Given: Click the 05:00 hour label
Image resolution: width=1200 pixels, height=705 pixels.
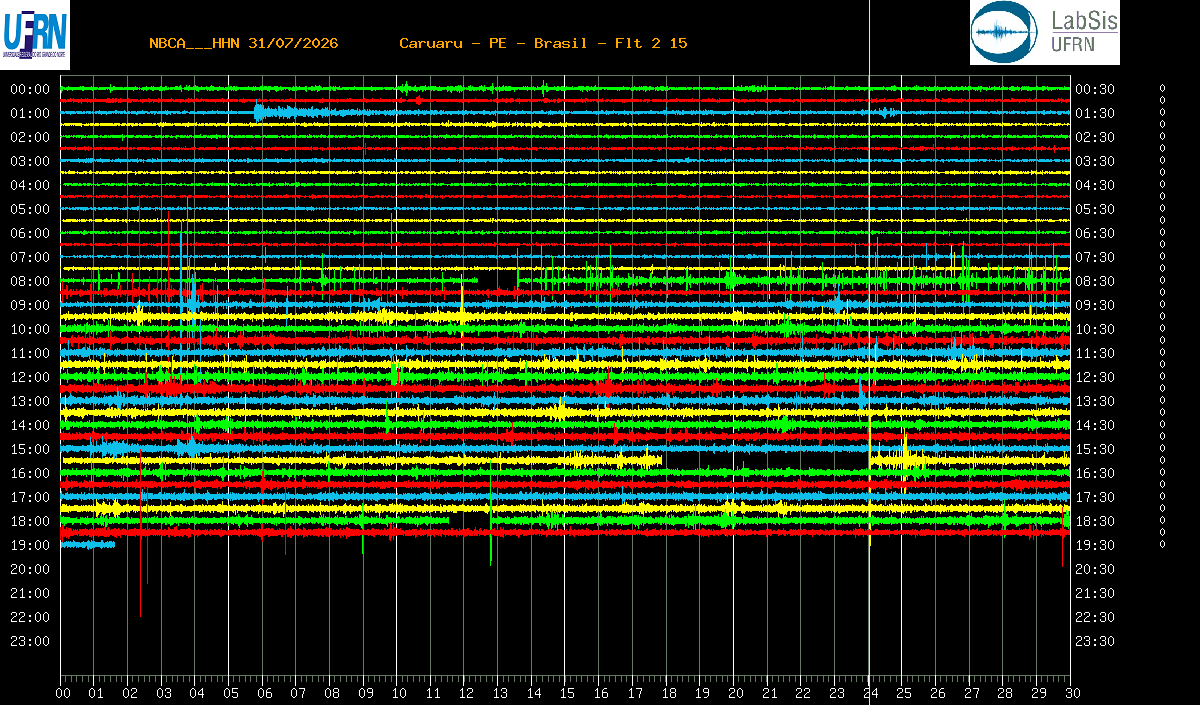Looking at the screenshot, I should 30,209.
